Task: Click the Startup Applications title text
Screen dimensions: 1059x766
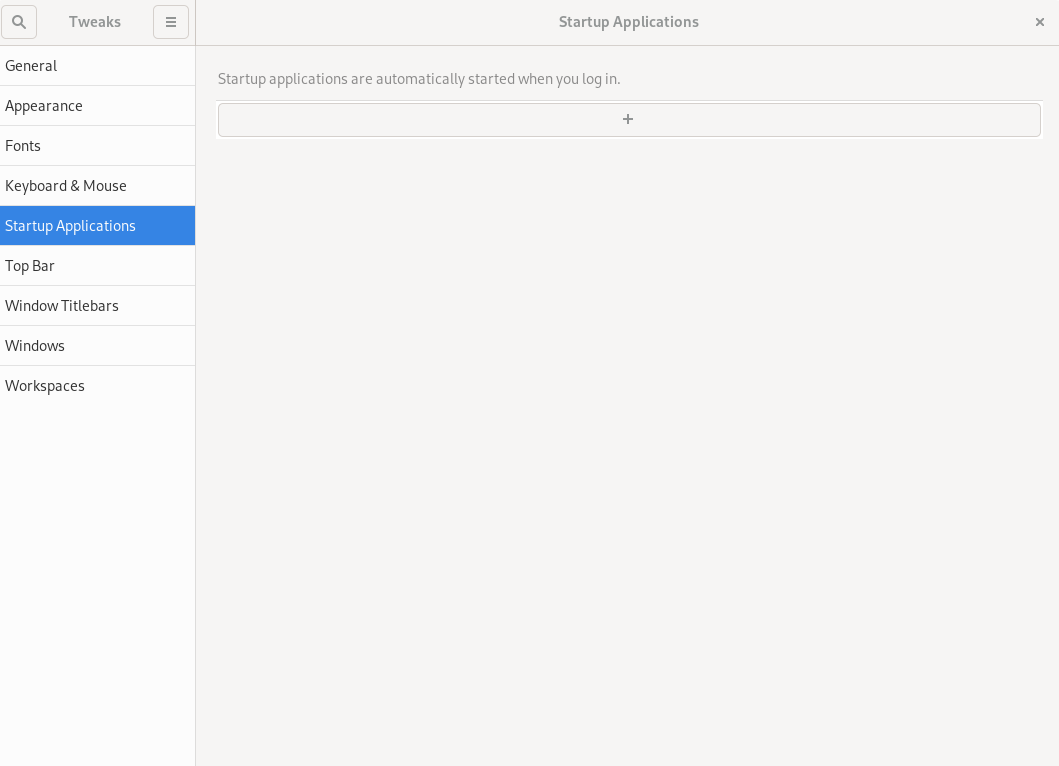Action: (x=628, y=21)
